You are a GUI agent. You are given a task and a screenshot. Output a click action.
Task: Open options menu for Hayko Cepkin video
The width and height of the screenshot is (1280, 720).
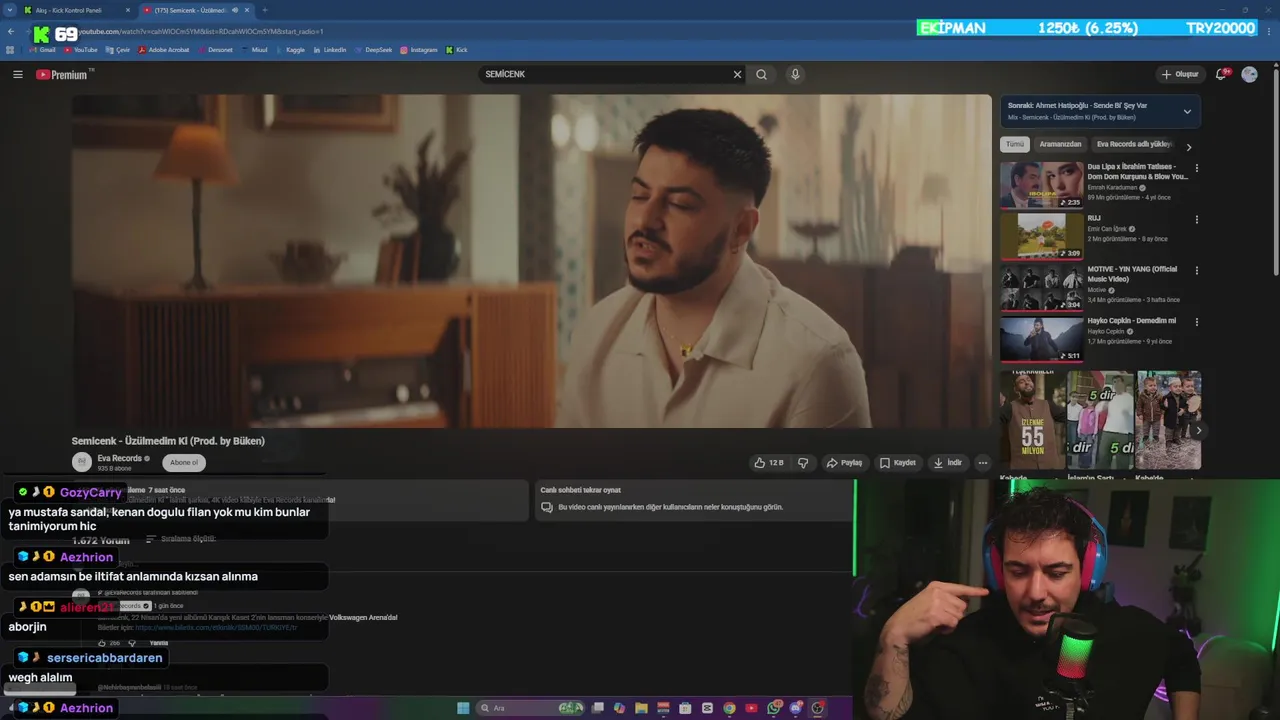1197,322
